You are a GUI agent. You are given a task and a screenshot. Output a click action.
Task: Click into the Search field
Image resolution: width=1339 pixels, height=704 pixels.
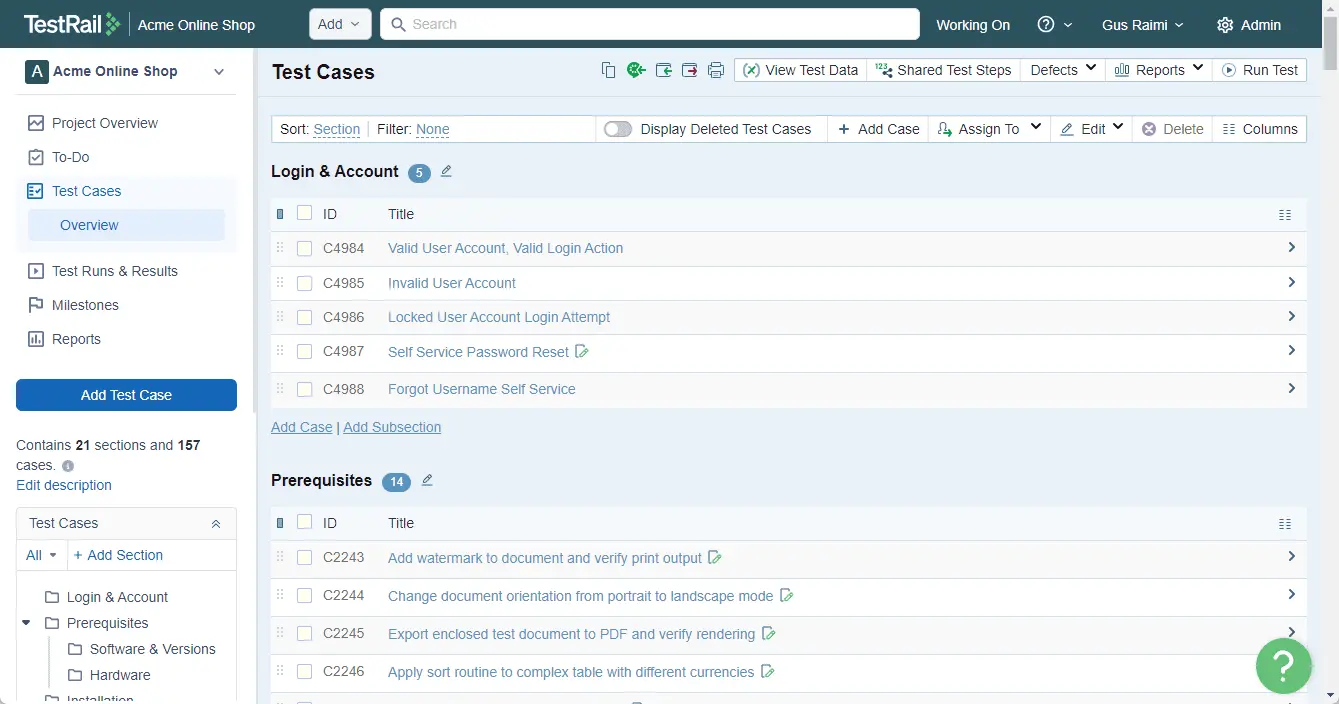[650, 25]
